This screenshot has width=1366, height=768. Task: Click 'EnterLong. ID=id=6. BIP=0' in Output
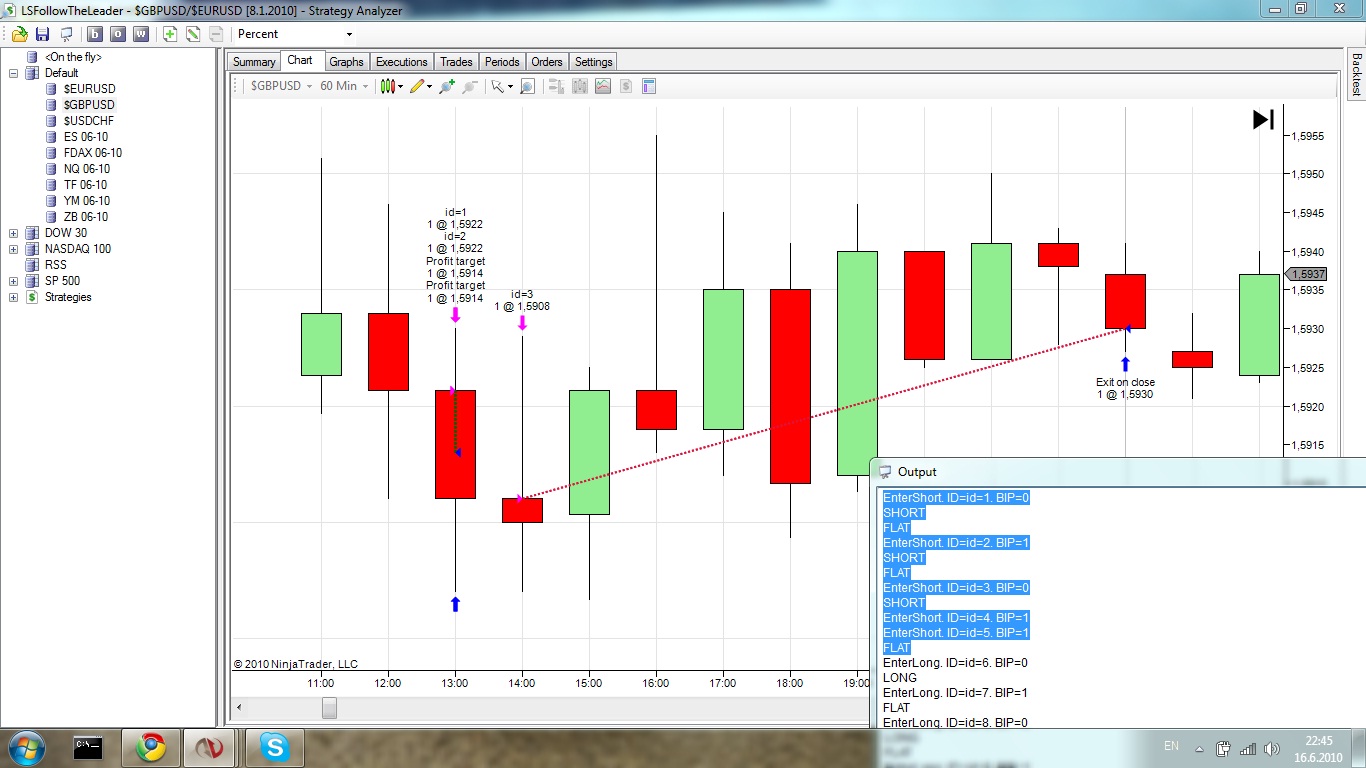tap(955, 663)
